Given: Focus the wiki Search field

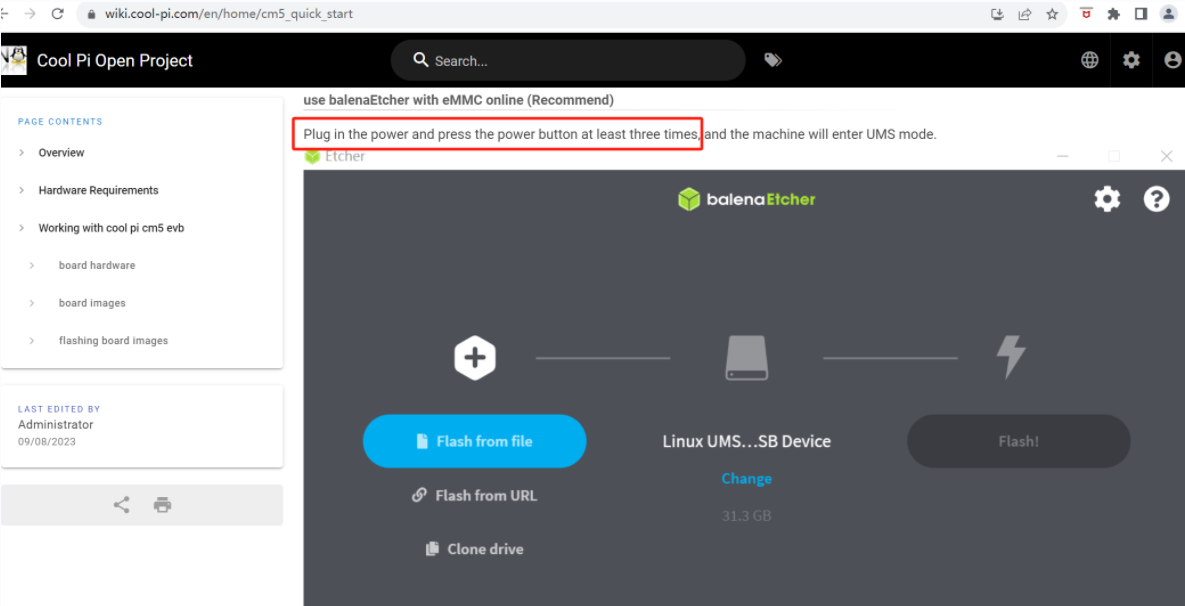Looking at the screenshot, I should pos(568,60).
